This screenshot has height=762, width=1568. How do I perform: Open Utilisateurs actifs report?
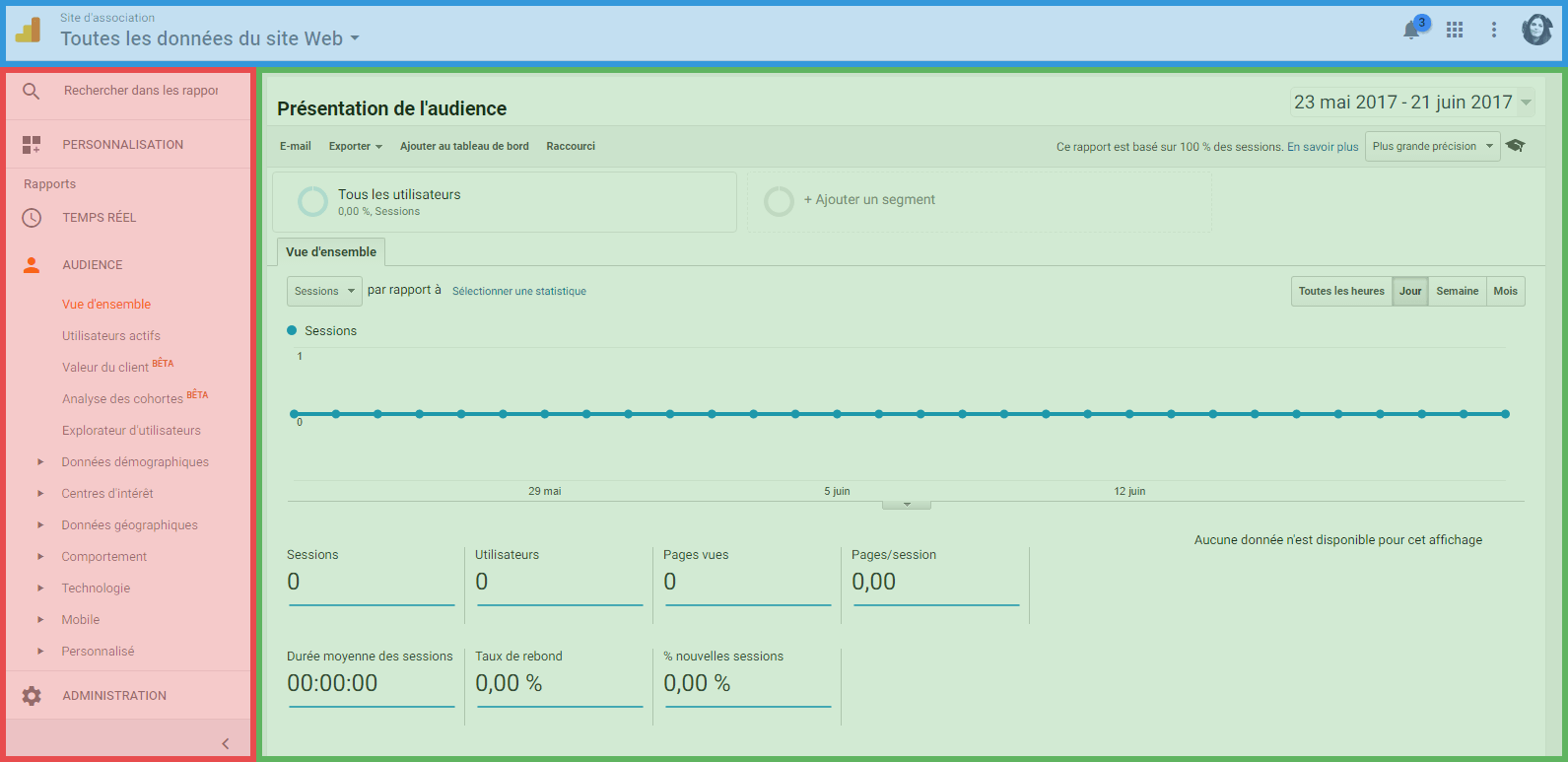pyautogui.click(x=111, y=336)
